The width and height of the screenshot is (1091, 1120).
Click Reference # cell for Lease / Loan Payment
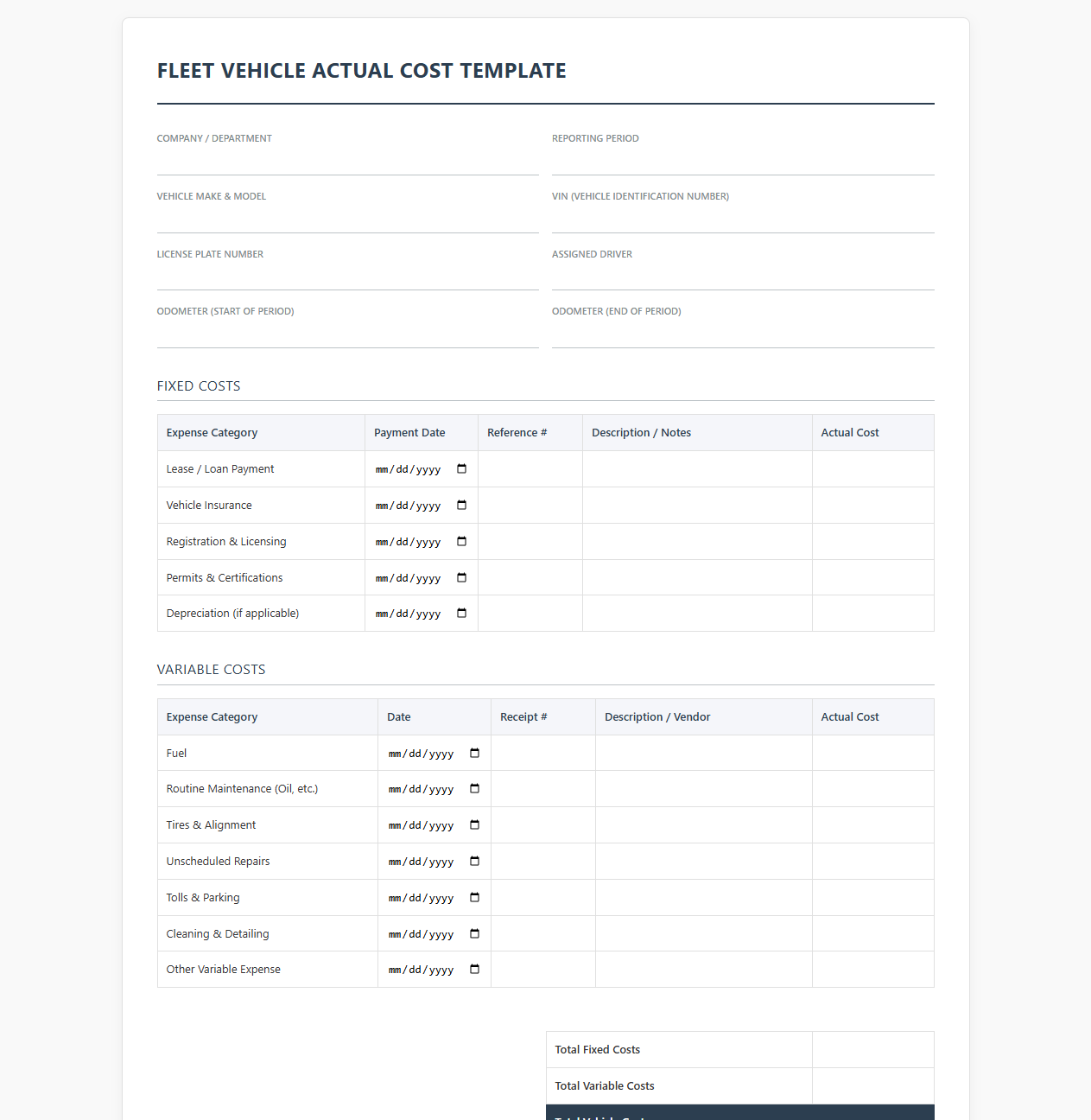[x=530, y=469]
